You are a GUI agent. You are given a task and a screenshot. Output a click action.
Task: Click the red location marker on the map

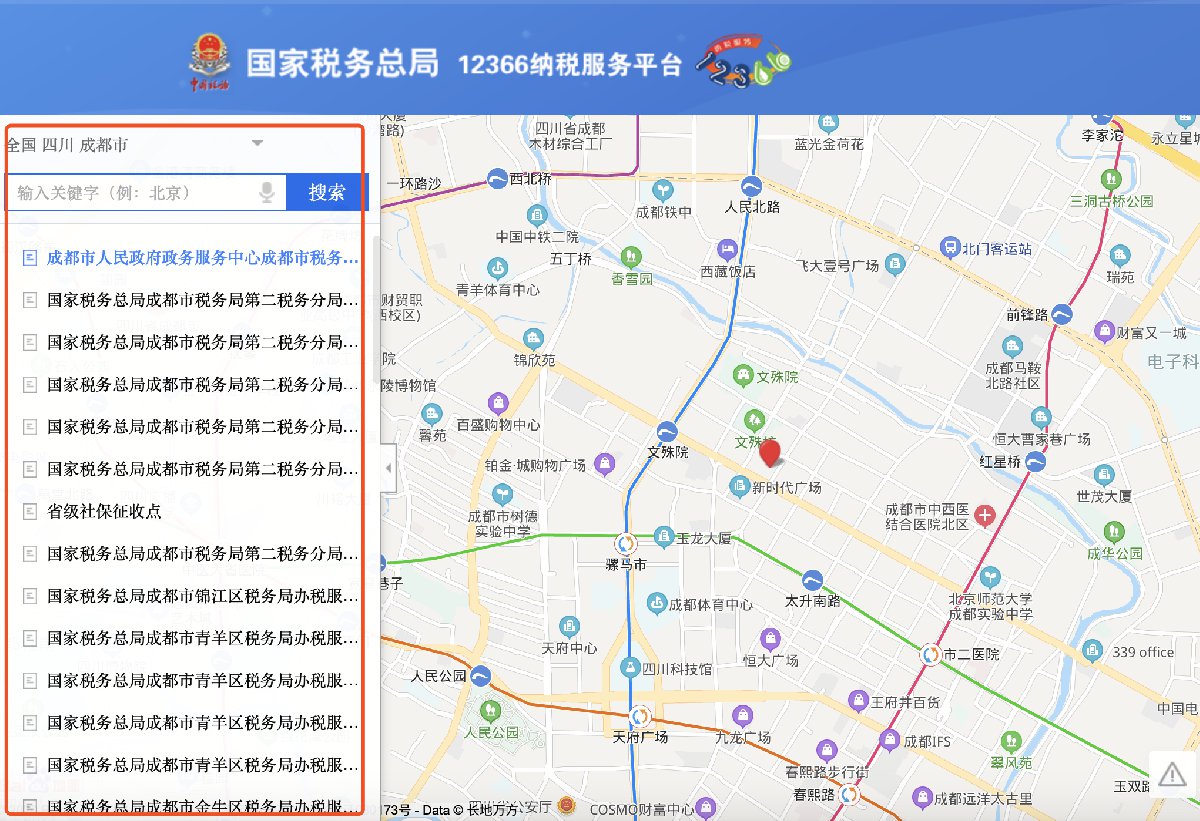pos(770,453)
